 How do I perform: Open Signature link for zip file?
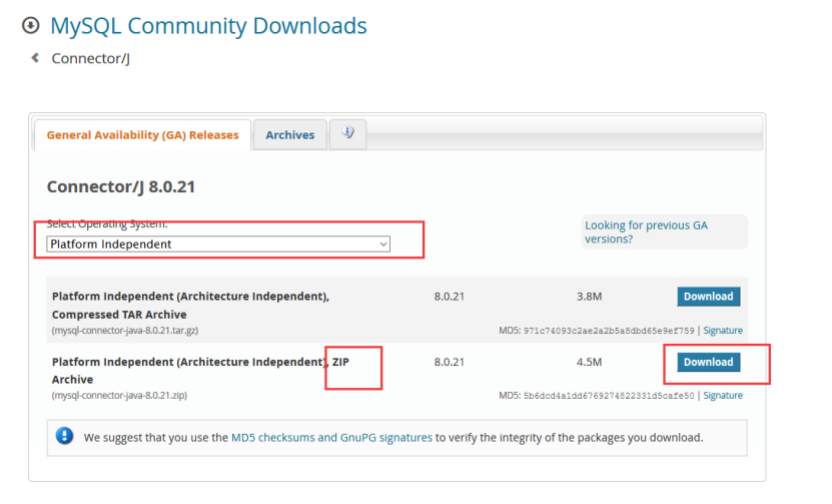tap(723, 396)
